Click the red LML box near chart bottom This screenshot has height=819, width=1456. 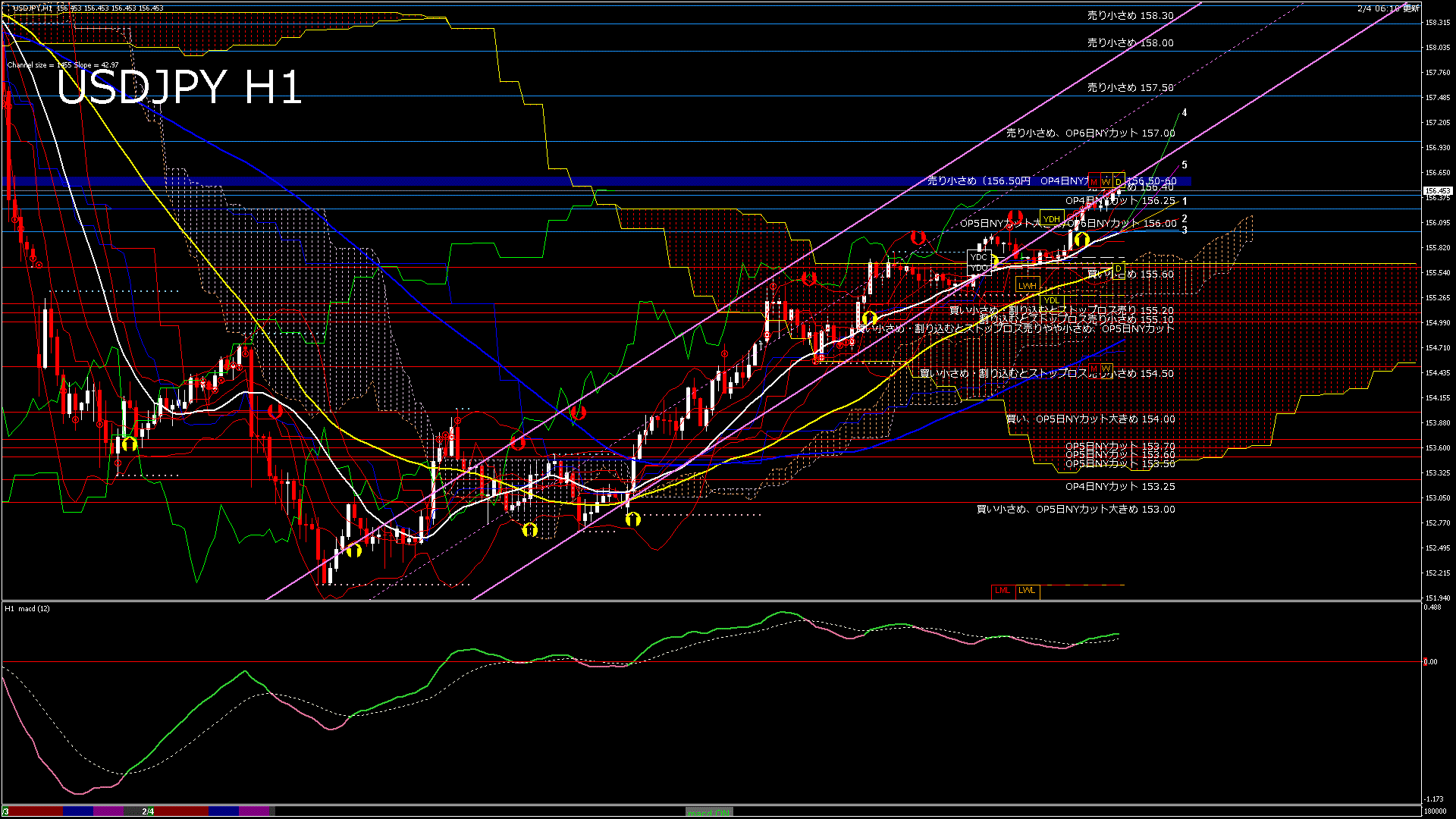(x=1003, y=590)
